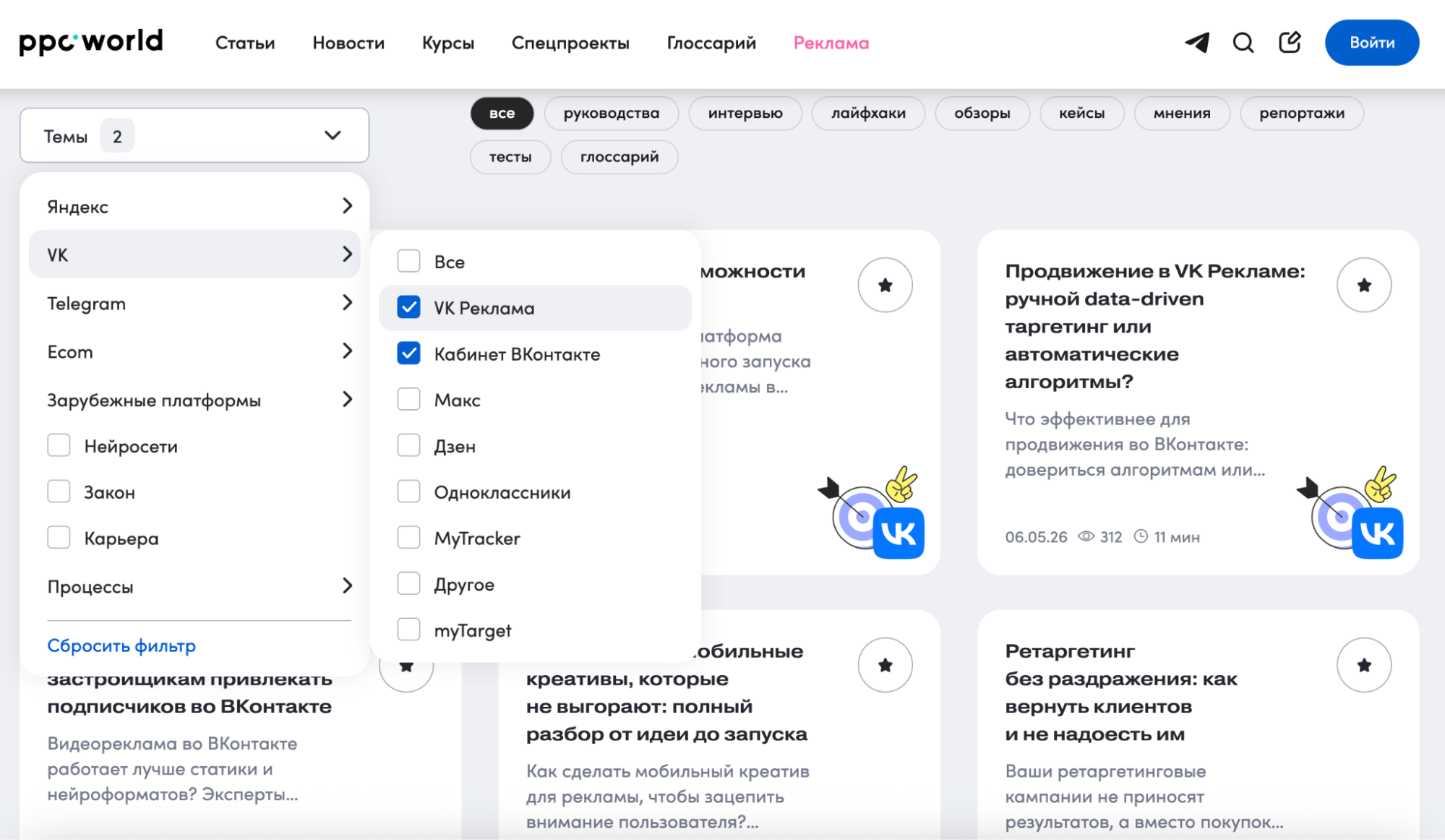Check the Все checkbox in VK submenu

pos(408,261)
